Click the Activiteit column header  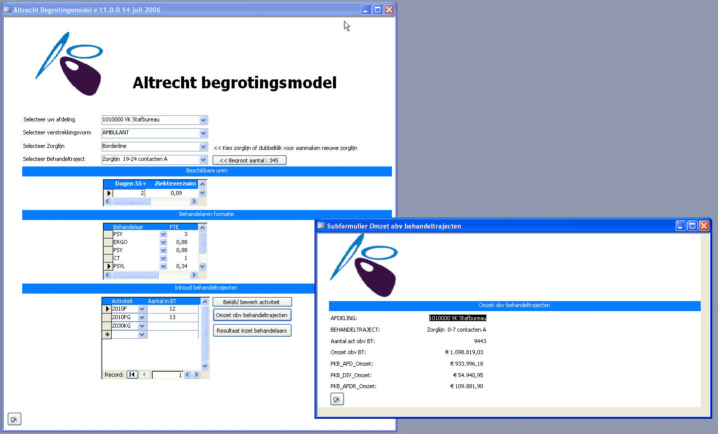point(124,301)
